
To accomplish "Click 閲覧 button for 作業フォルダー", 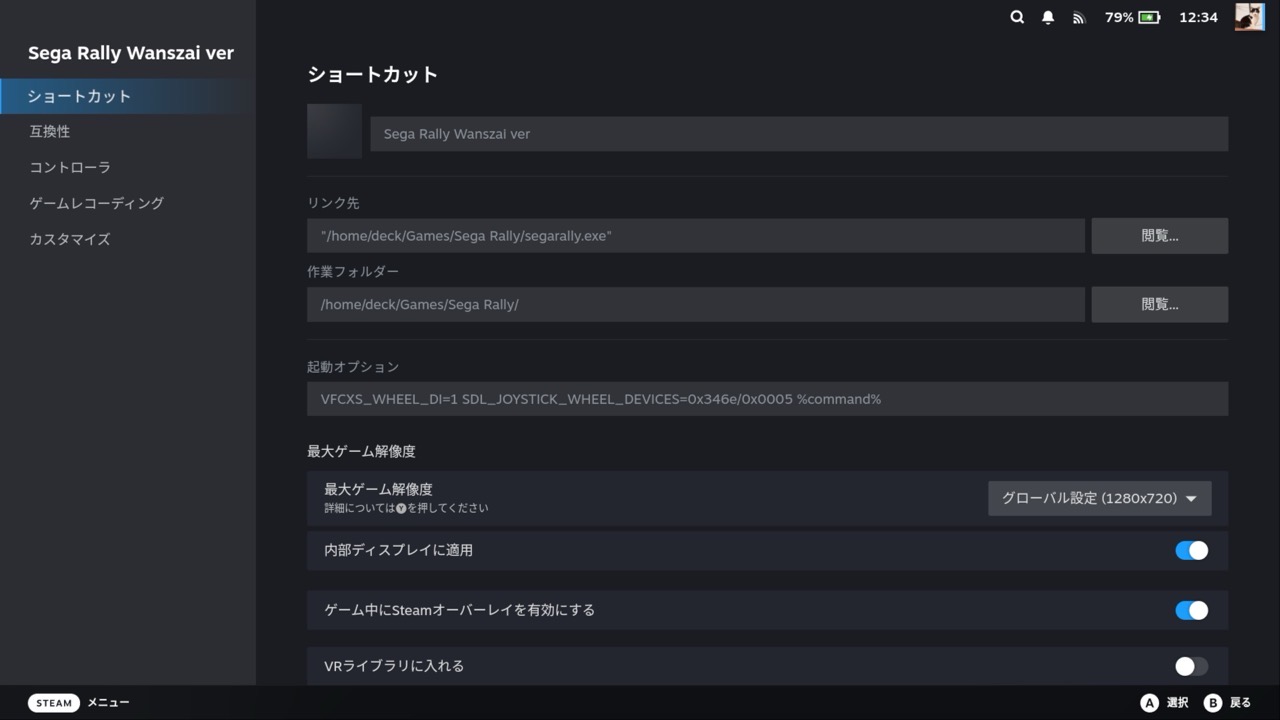I will [1159, 304].
